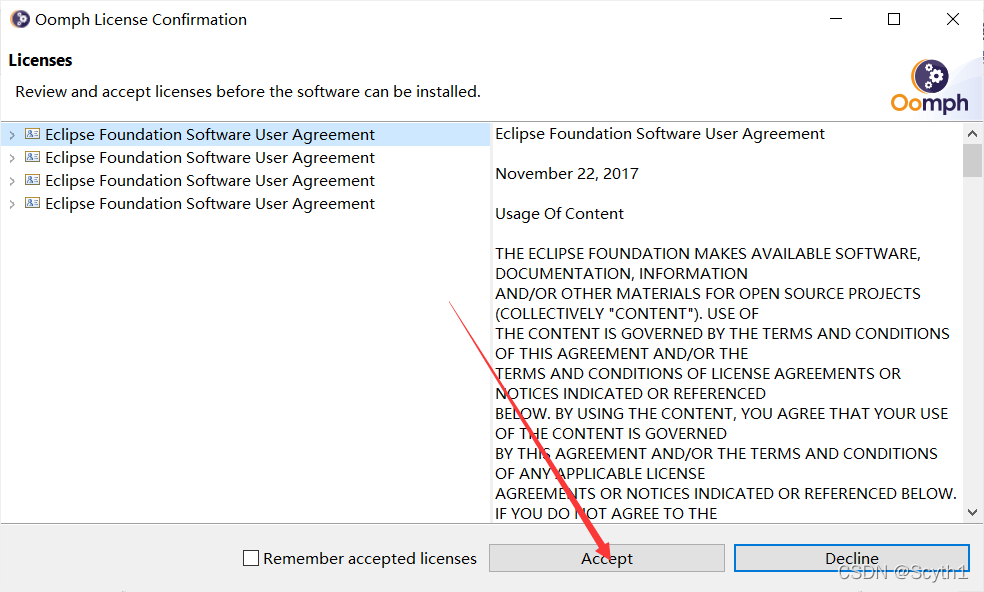Screen dimensions: 984x592
Task: Maximize the Oomph License Confirmation window
Action: (x=894, y=19)
